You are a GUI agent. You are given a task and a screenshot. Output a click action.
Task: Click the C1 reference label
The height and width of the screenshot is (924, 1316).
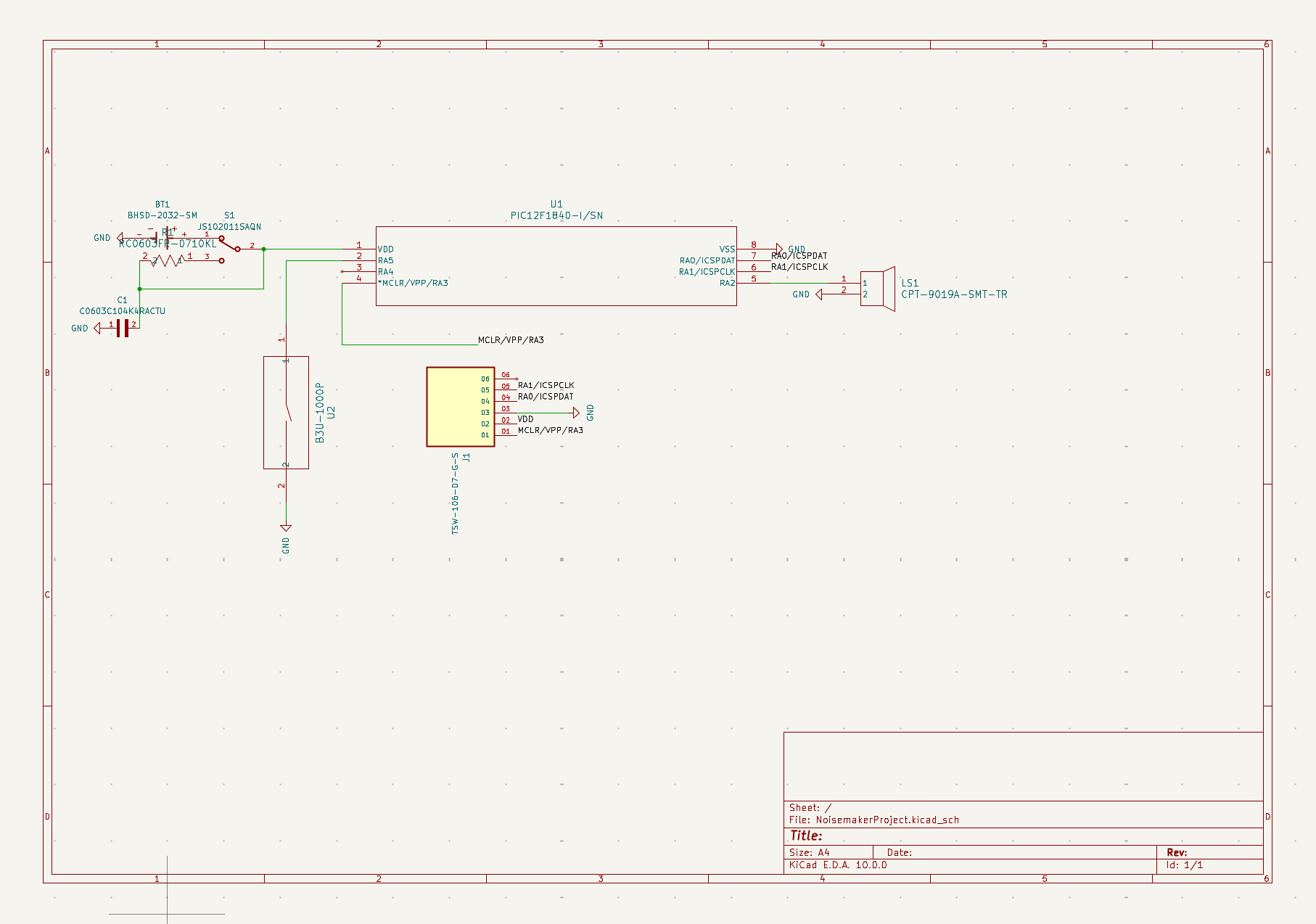point(122,300)
